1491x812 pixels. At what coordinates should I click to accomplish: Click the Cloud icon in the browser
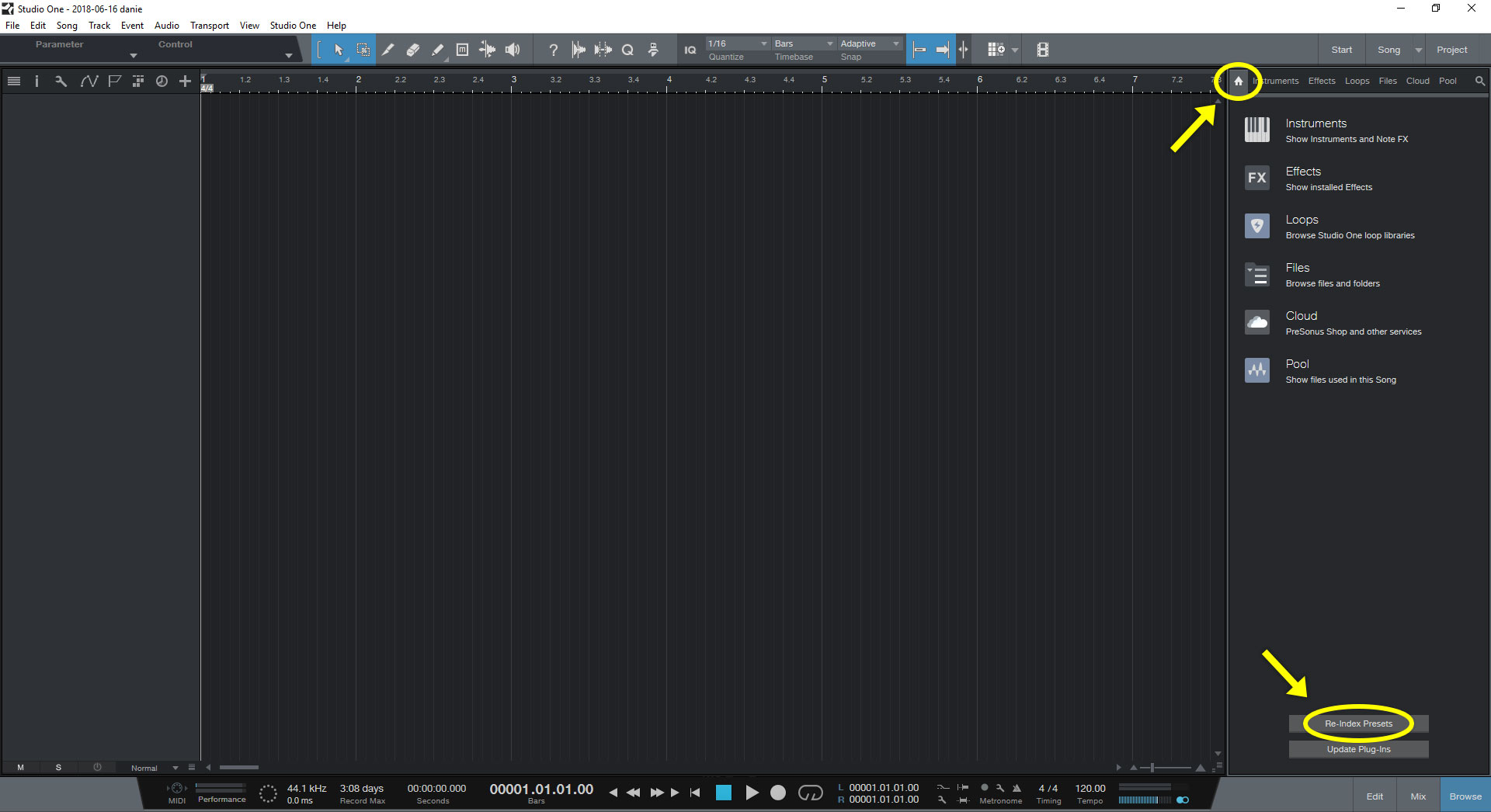point(1256,322)
